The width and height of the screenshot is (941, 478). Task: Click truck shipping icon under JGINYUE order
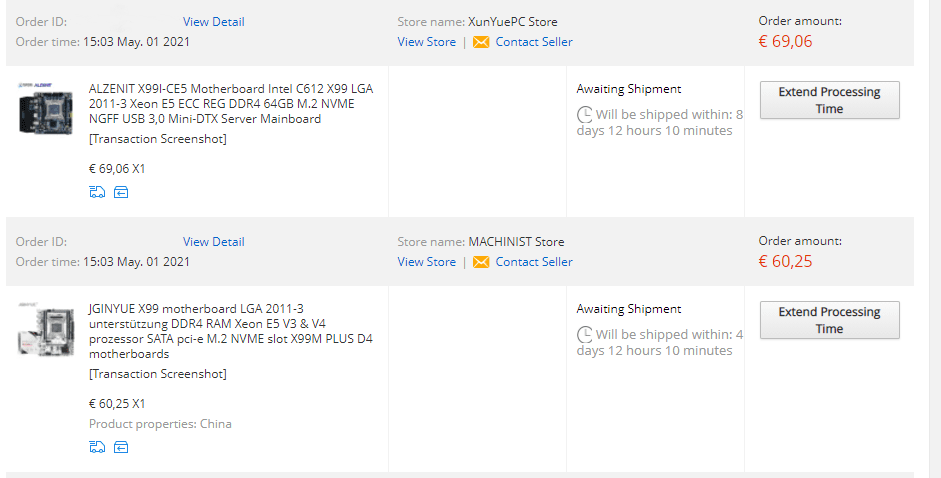click(x=97, y=447)
